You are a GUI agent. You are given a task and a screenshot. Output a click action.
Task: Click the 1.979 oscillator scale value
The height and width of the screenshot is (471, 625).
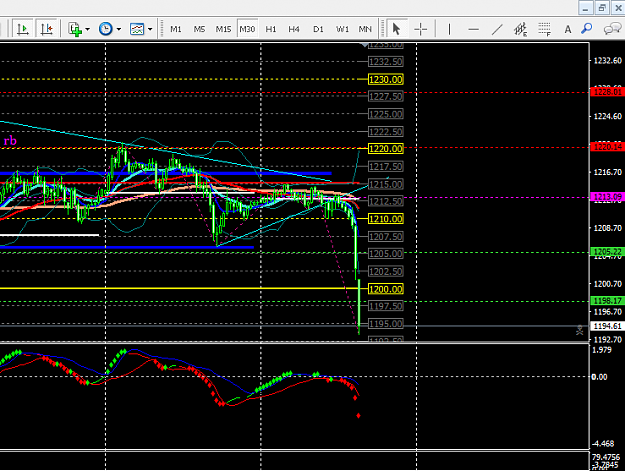(602, 350)
